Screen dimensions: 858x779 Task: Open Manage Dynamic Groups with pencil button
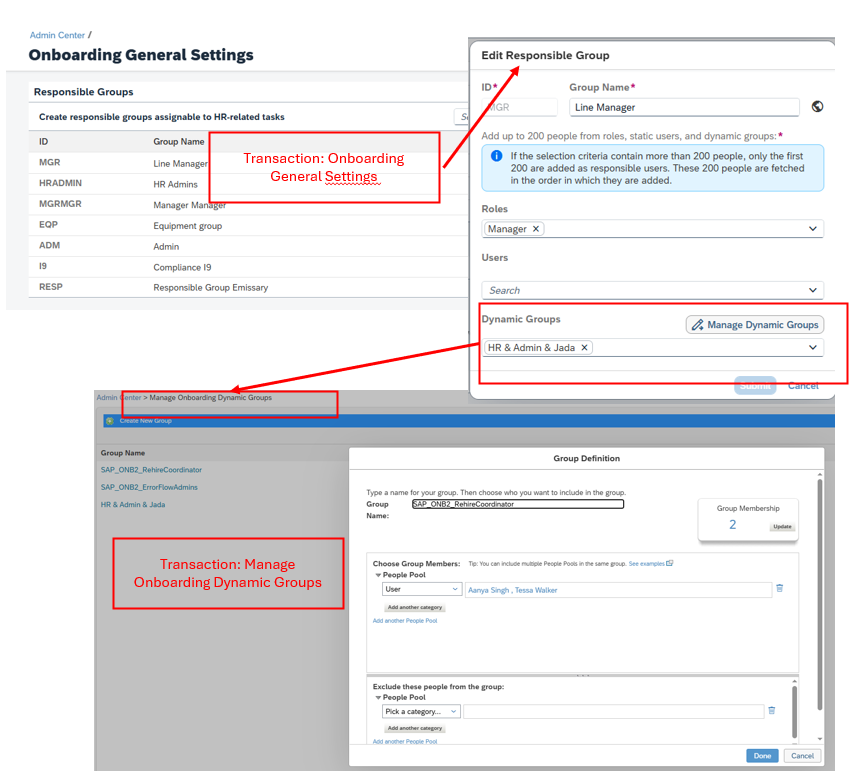[755, 324]
